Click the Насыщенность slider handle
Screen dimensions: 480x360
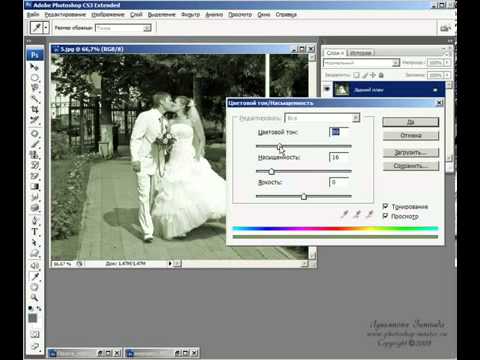coord(271,171)
